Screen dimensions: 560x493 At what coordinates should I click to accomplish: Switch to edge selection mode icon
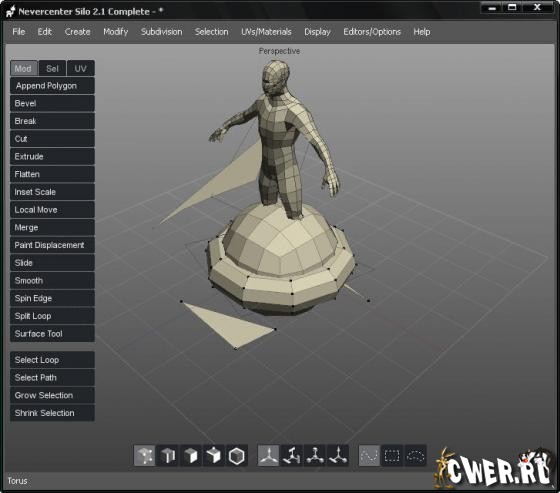(168, 455)
